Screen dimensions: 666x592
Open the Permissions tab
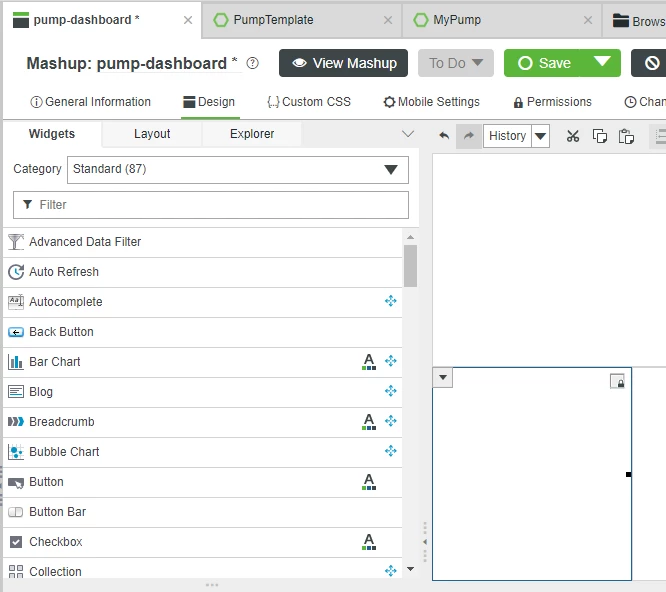coord(552,102)
